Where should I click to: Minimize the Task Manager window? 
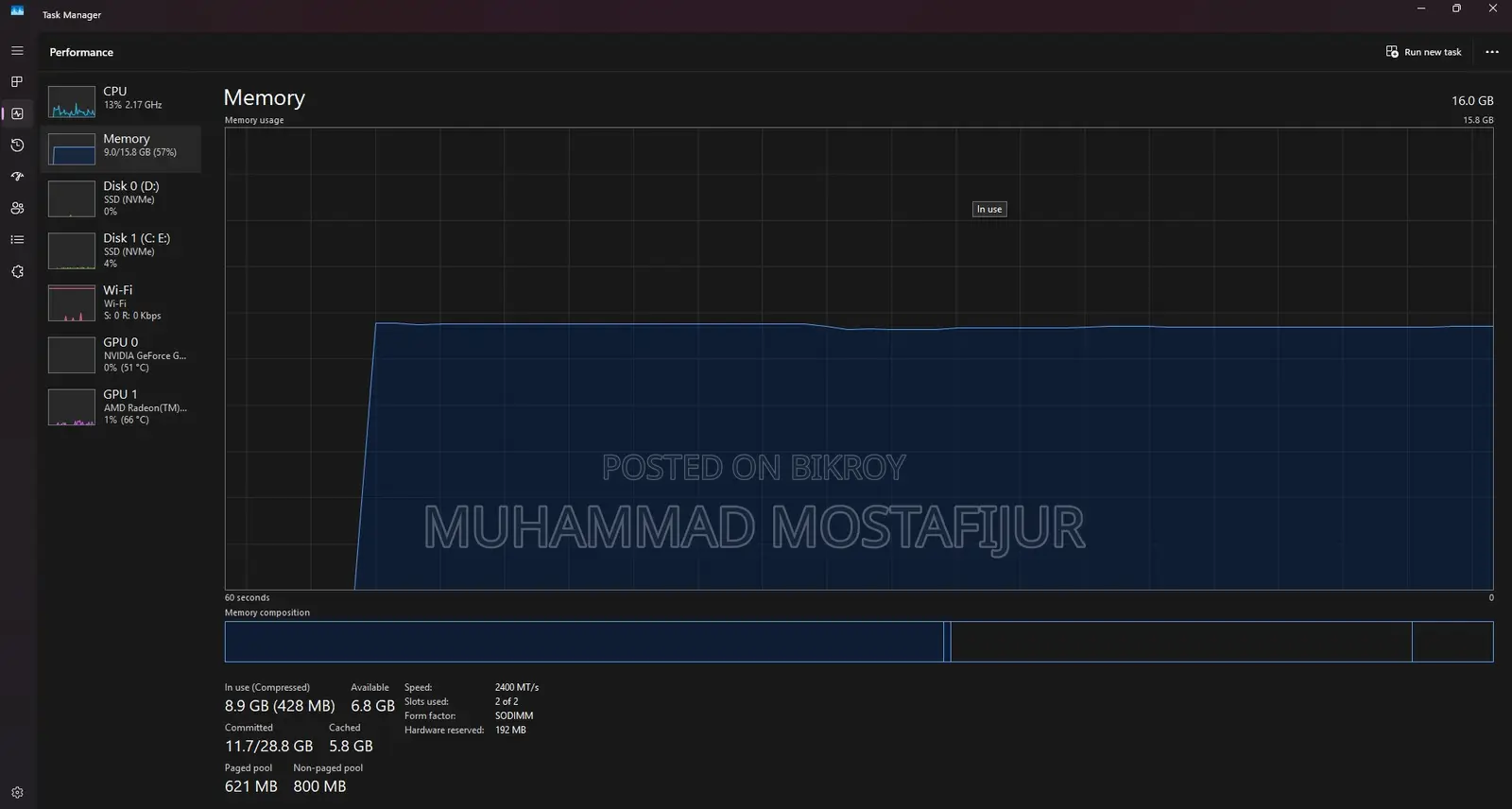point(1421,9)
